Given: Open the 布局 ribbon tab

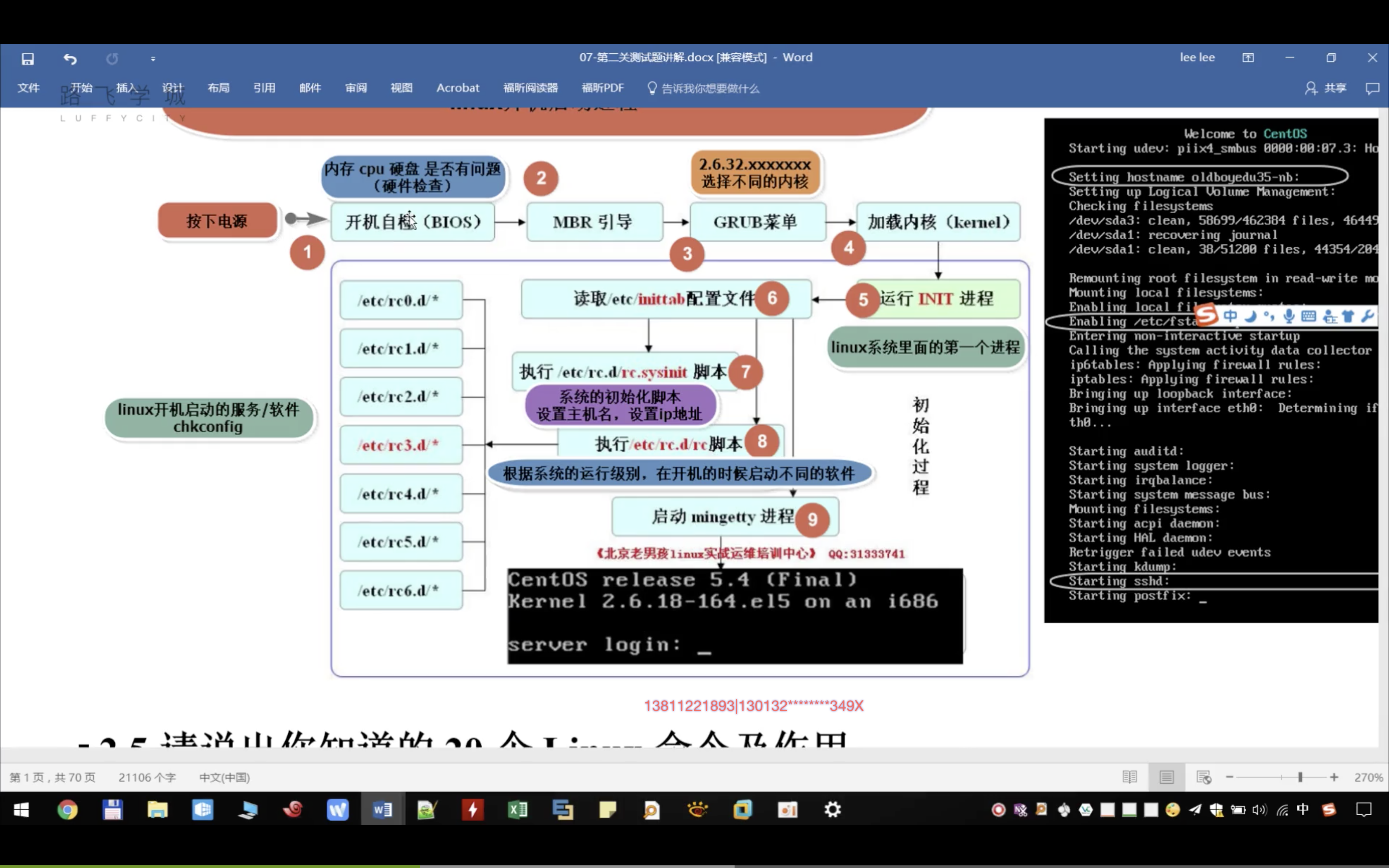Looking at the screenshot, I should pyautogui.click(x=219, y=88).
